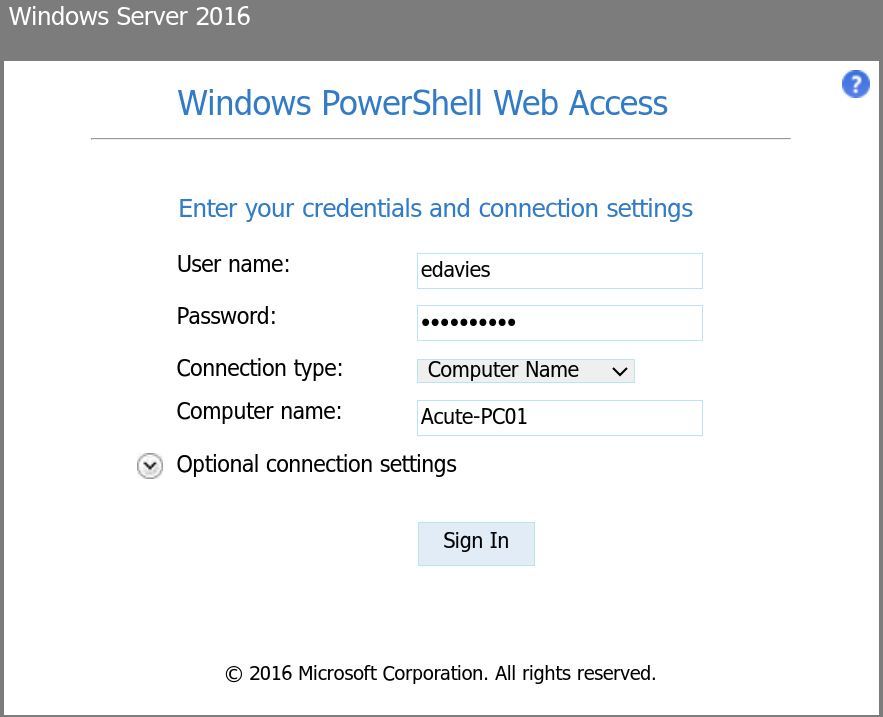Screen dimensions: 883x717
Task: Click the Acute-PC01 text in Computer name
Action: 474,417
